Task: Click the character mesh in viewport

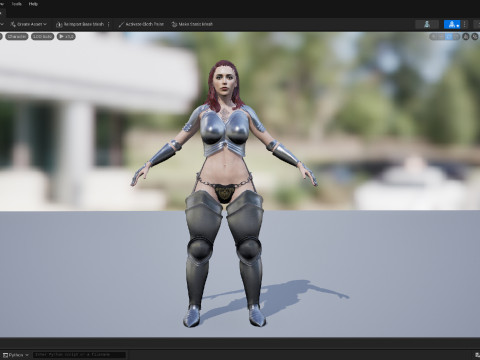Action: (x=224, y=193)
